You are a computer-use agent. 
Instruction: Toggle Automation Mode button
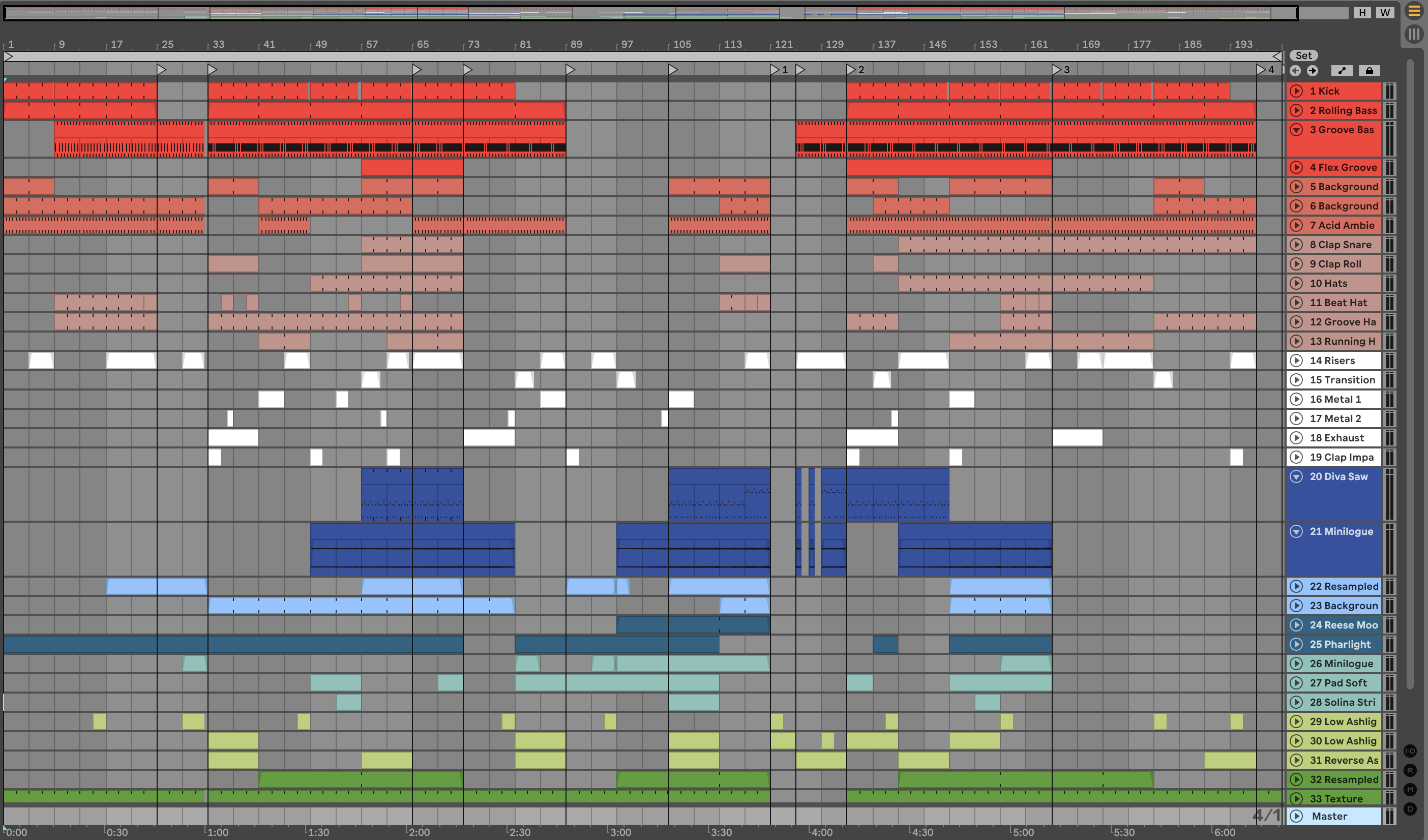click(x=1342, y=71)
